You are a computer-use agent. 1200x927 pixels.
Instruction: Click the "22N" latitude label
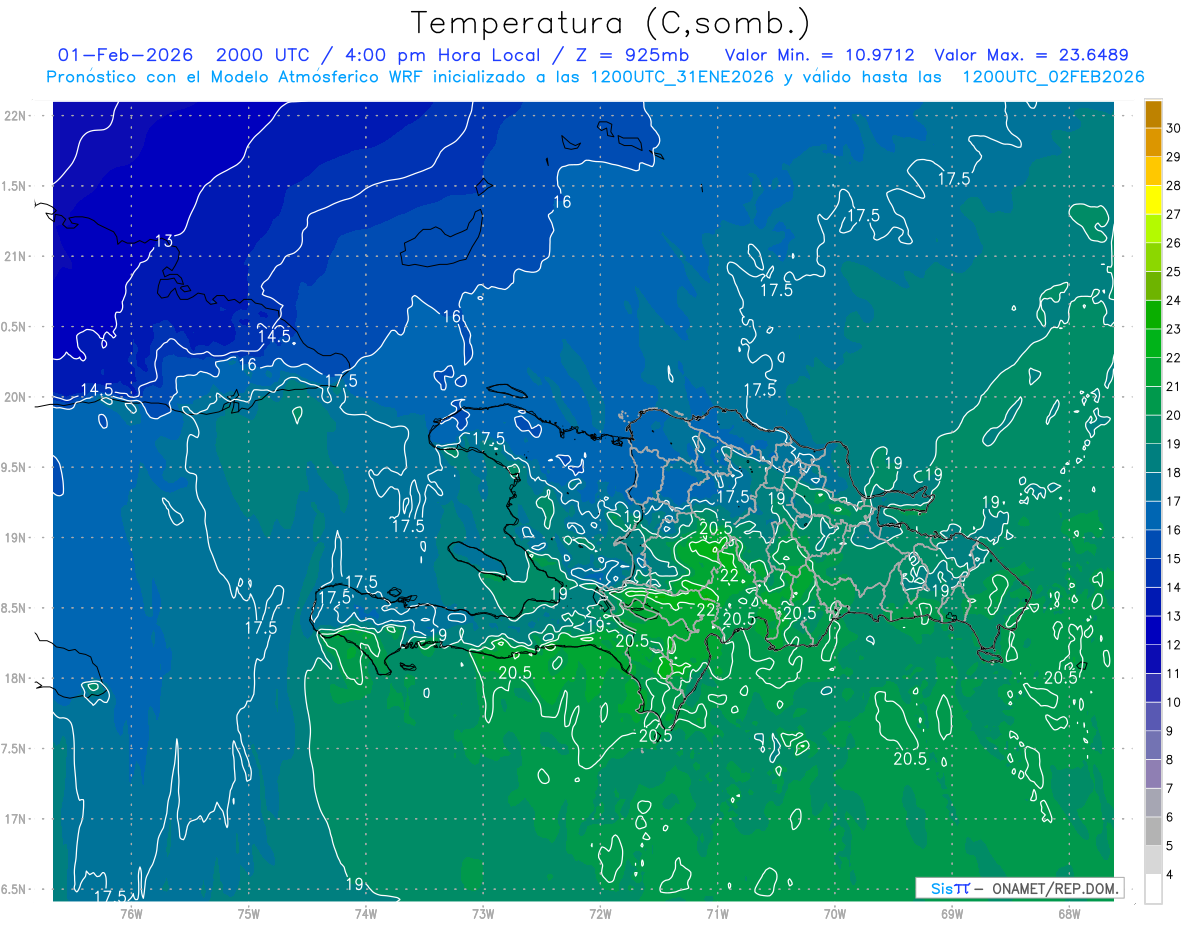(x=15, y=116)
